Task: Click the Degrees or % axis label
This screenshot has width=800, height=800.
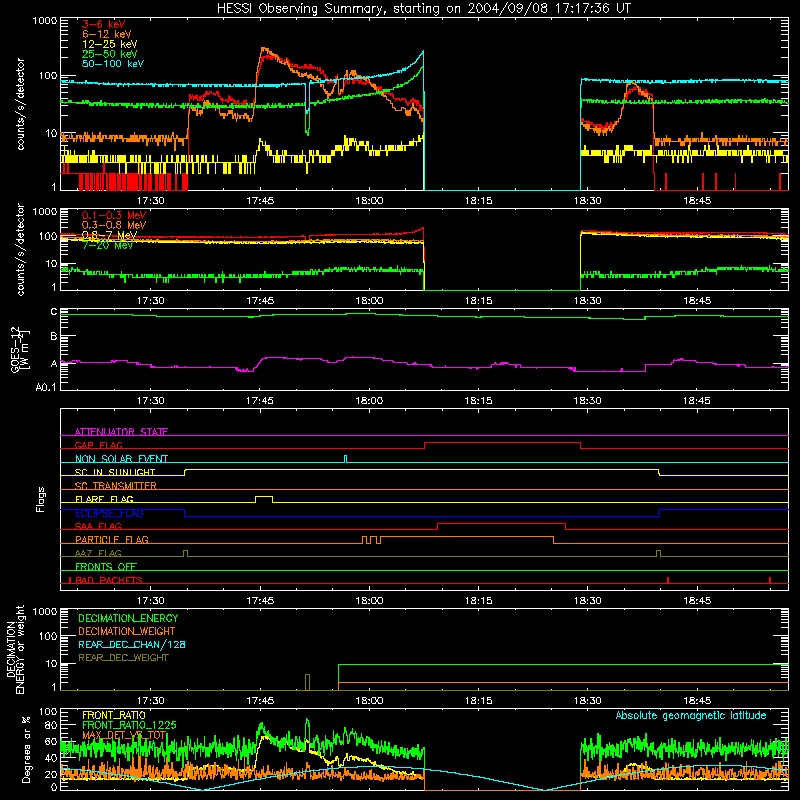Action: 26,749
